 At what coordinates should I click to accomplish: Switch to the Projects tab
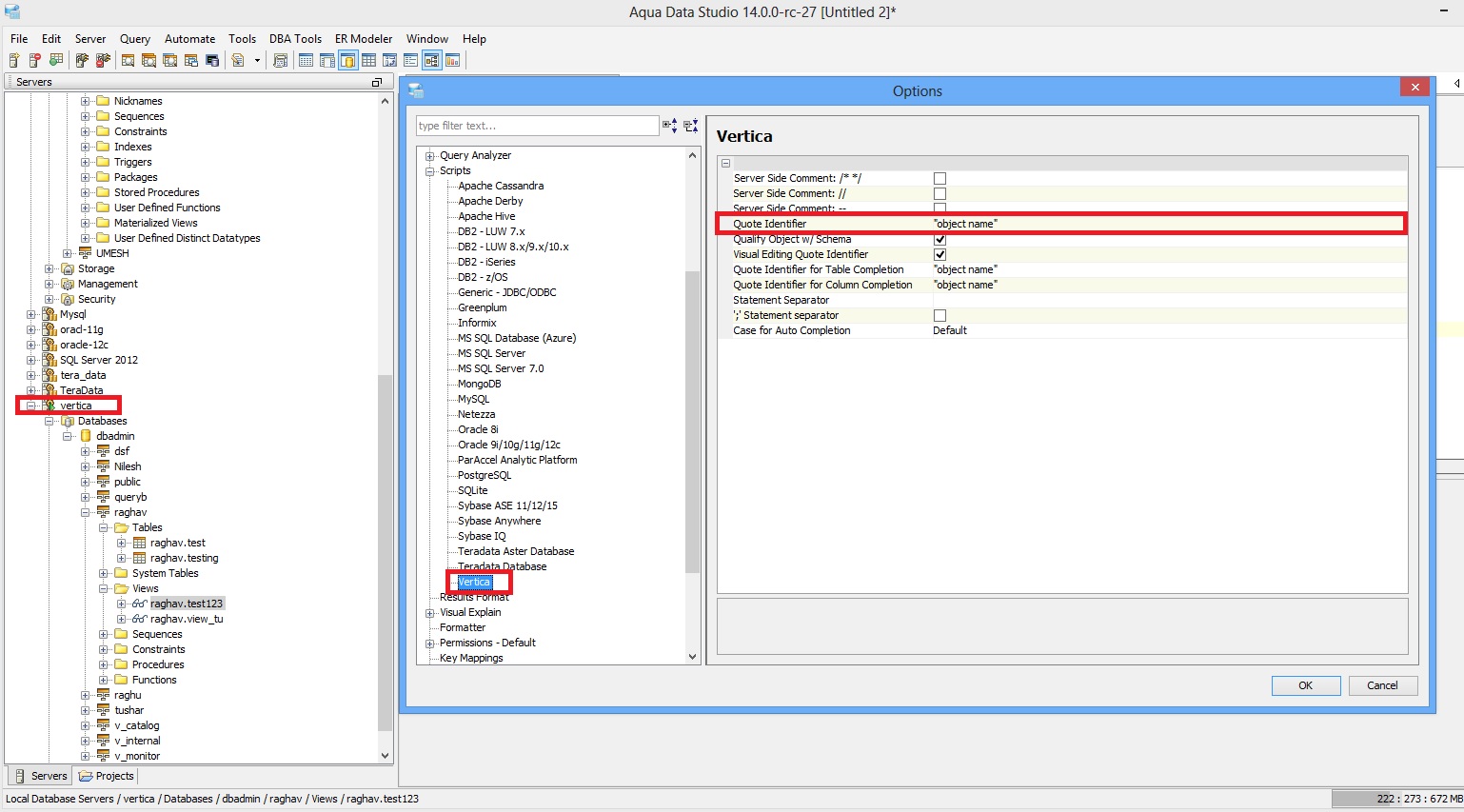pos(107,776)
